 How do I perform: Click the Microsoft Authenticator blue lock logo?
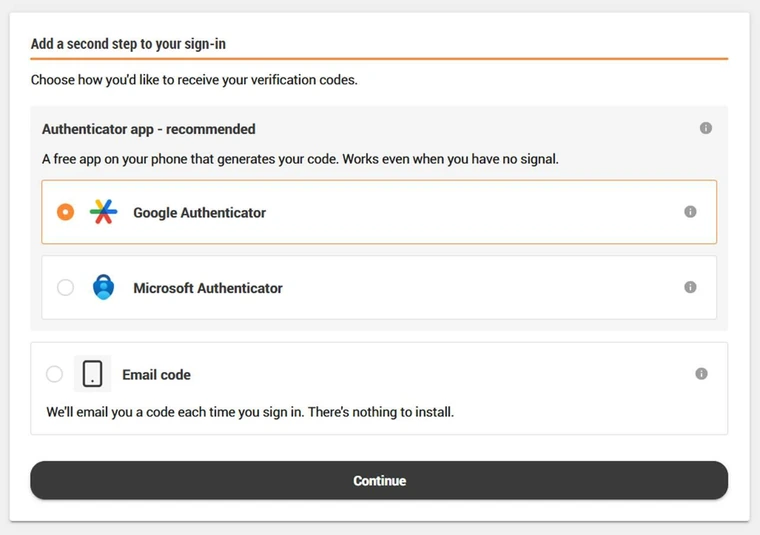click(x=103, y=287)
